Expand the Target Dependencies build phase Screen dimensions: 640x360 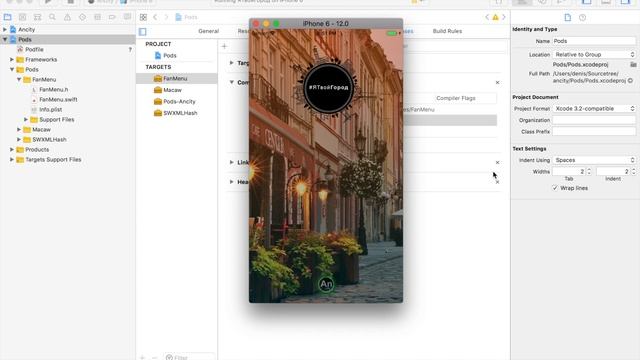point(231,63)
